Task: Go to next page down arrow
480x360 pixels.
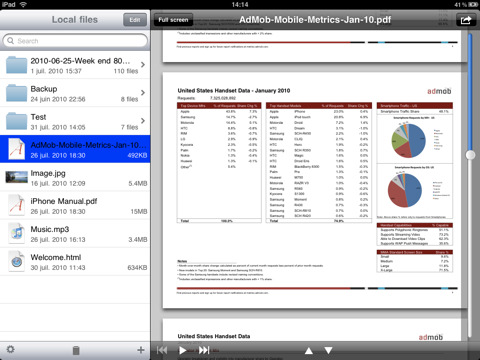Action: pos(328,350)
